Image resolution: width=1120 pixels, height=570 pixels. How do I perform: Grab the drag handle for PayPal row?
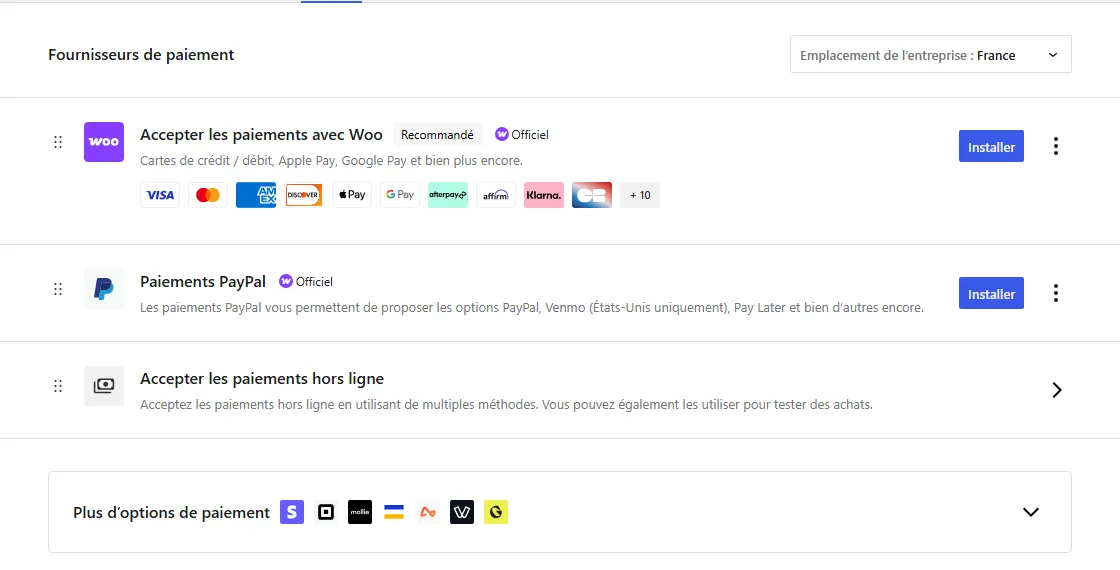[58, 289]
